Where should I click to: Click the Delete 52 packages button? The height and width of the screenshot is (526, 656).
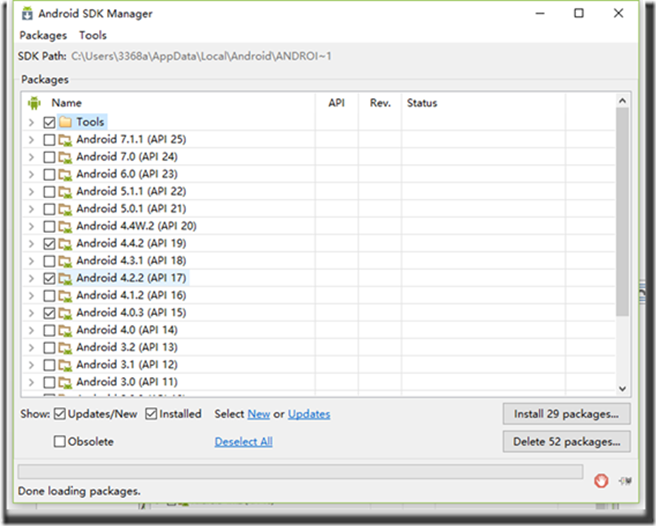566,441
